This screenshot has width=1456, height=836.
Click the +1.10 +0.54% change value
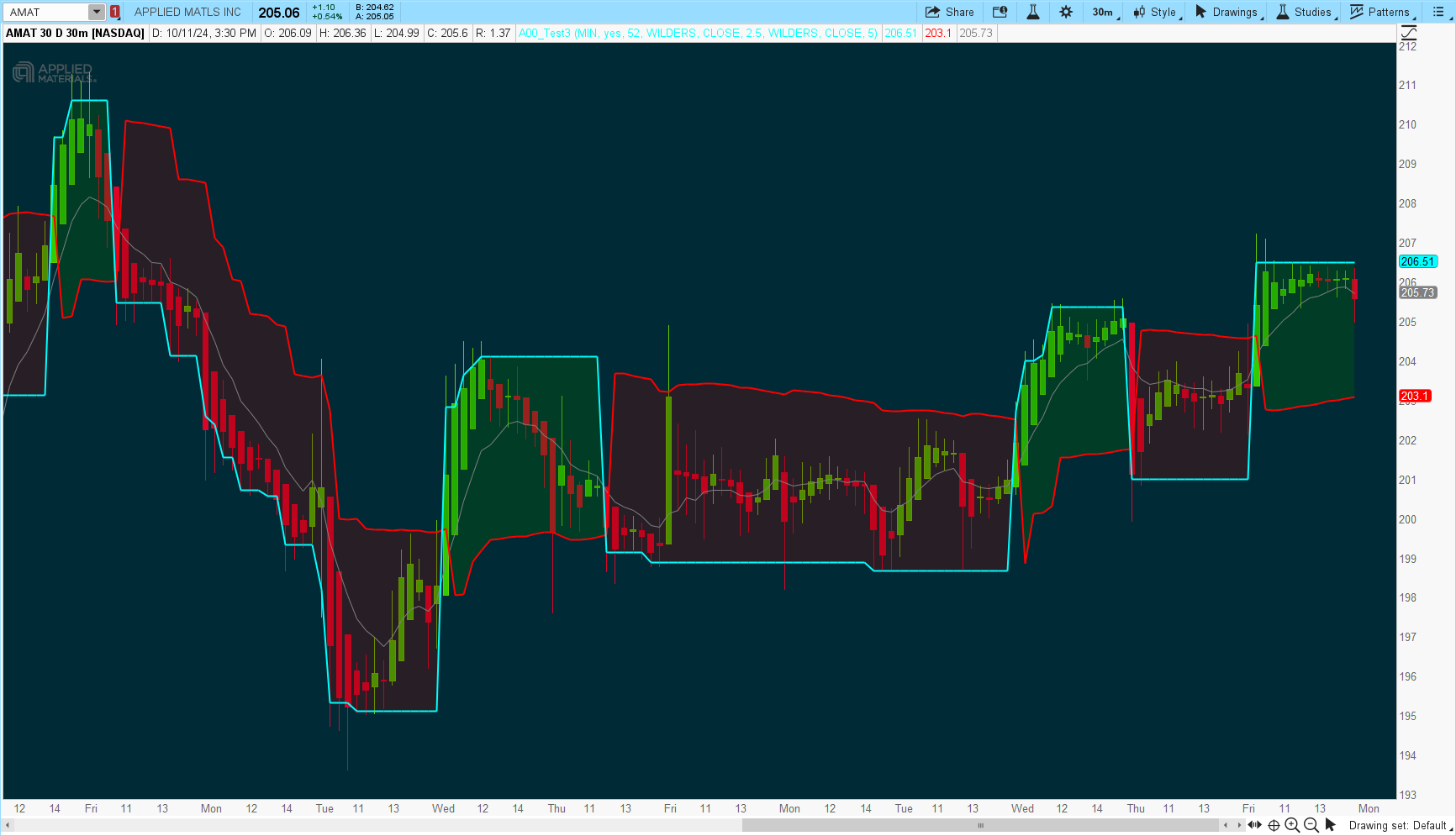[327, 12]
